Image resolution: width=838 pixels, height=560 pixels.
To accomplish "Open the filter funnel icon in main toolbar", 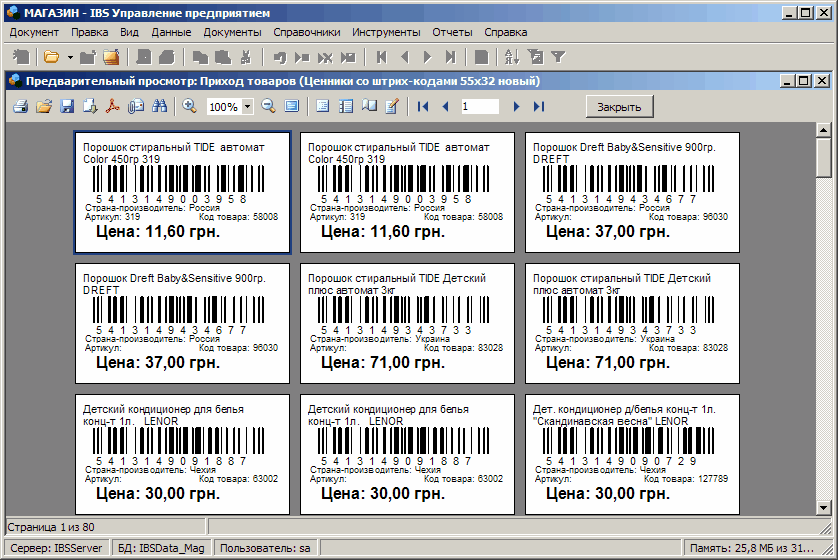I will point(559,57).
